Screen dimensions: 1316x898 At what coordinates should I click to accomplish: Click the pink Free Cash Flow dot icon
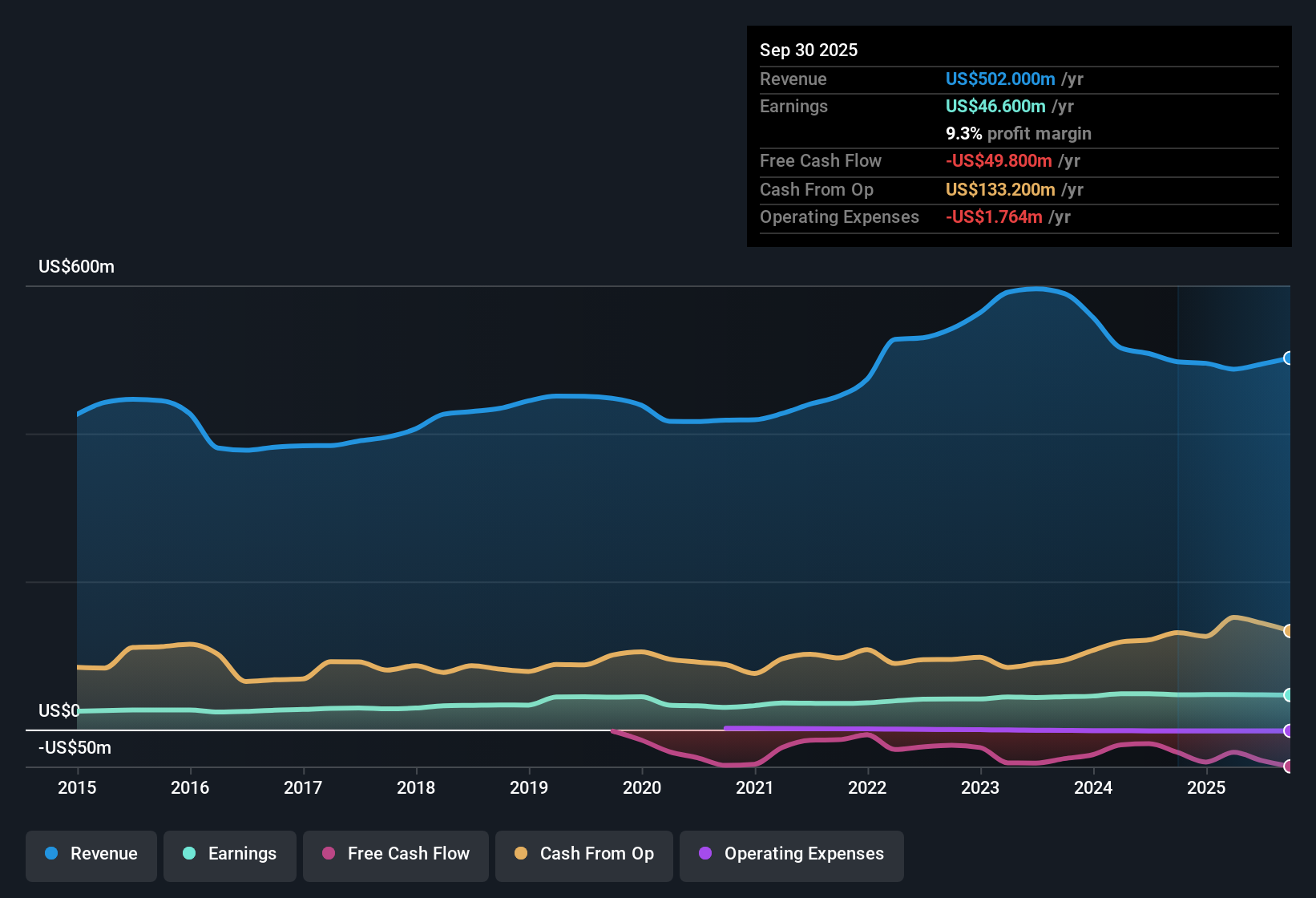[327, 854]
